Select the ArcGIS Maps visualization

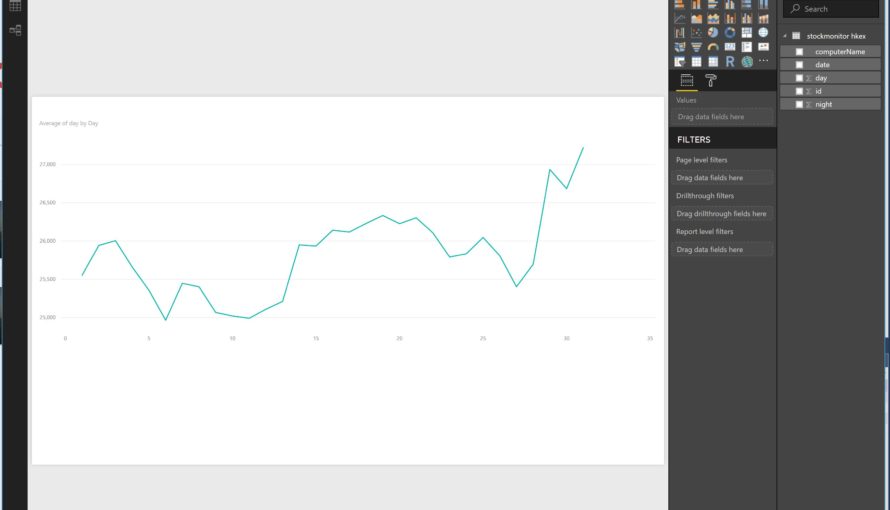pyautogui.click(x=747, y=61)
